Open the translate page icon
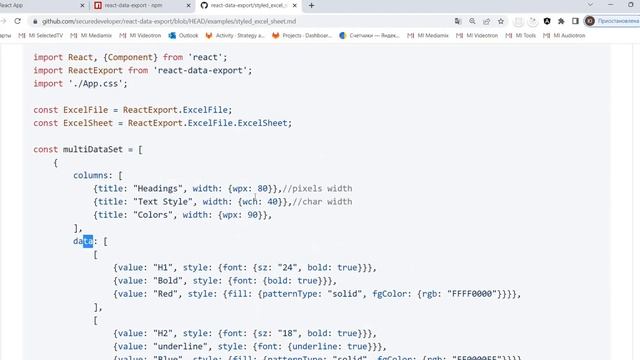Screen dimensions: 640x360 [458, 21]
